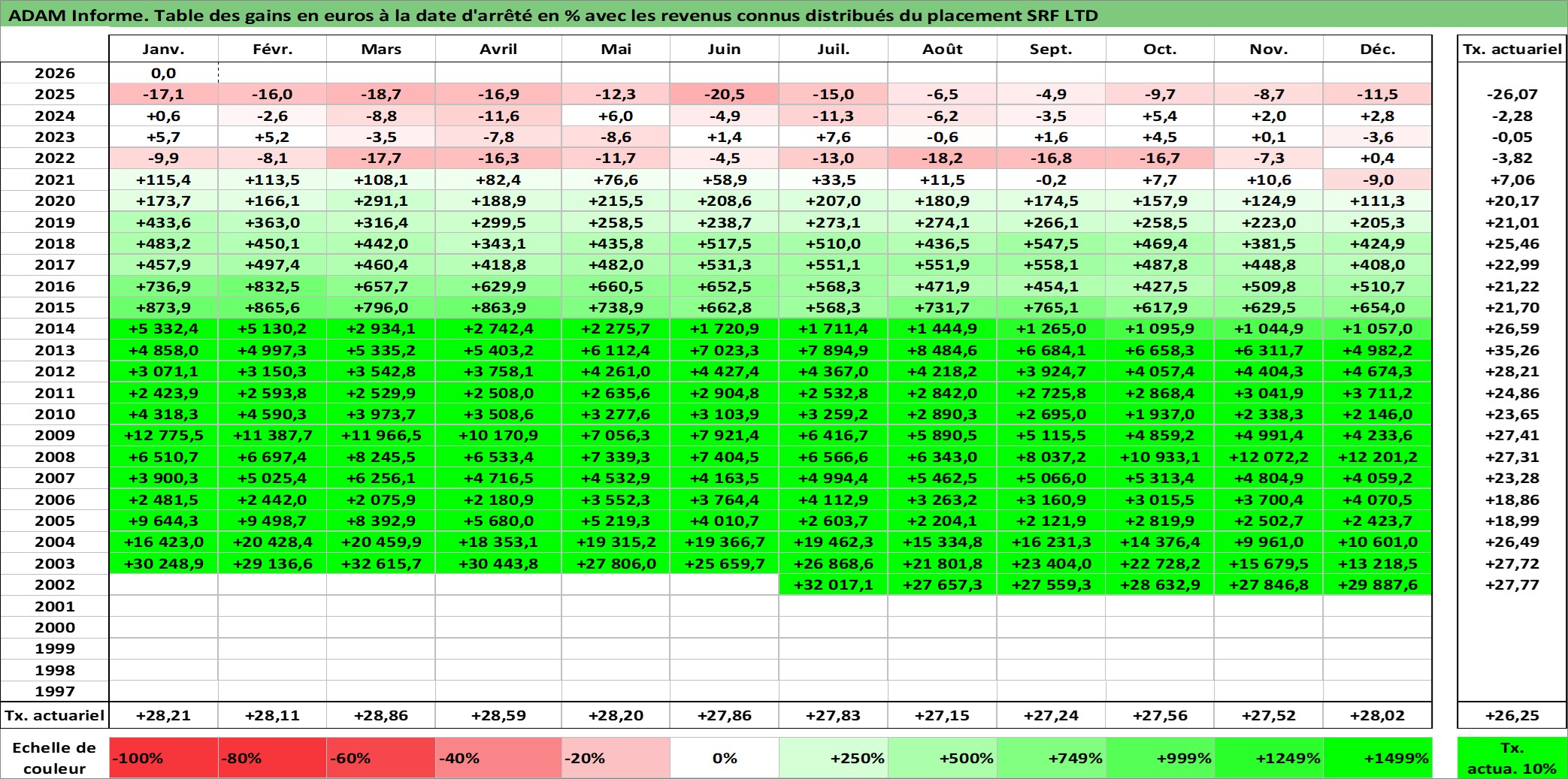Select the +7,6 cell in 2023
The image size is (1568, 779).
[x=834, y=137]
